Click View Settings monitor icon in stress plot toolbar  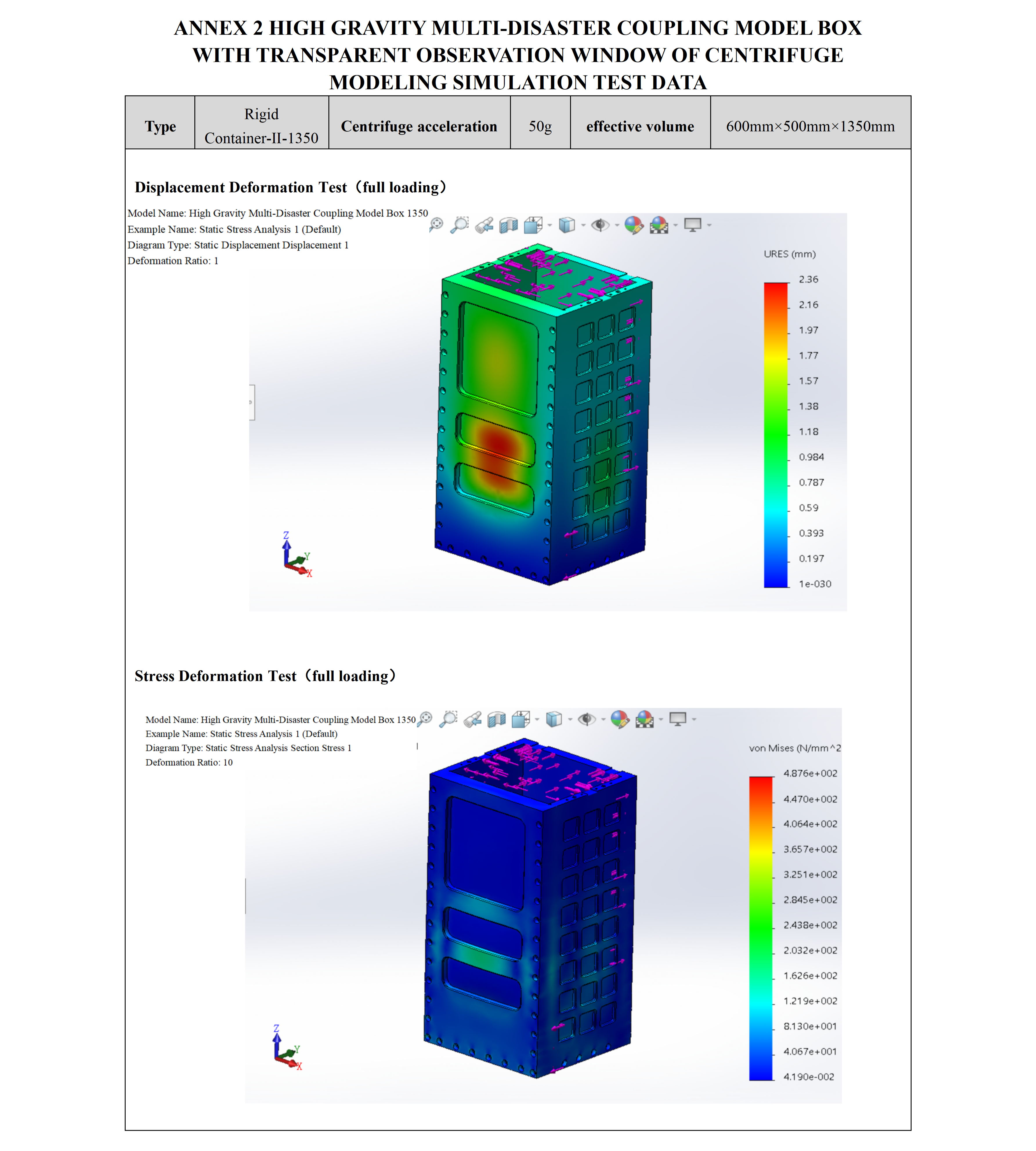coord(677,719)
